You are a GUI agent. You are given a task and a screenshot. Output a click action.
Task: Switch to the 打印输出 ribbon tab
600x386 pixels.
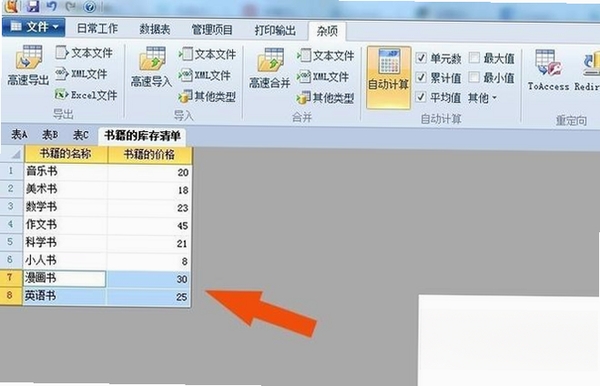pos(275,30)
